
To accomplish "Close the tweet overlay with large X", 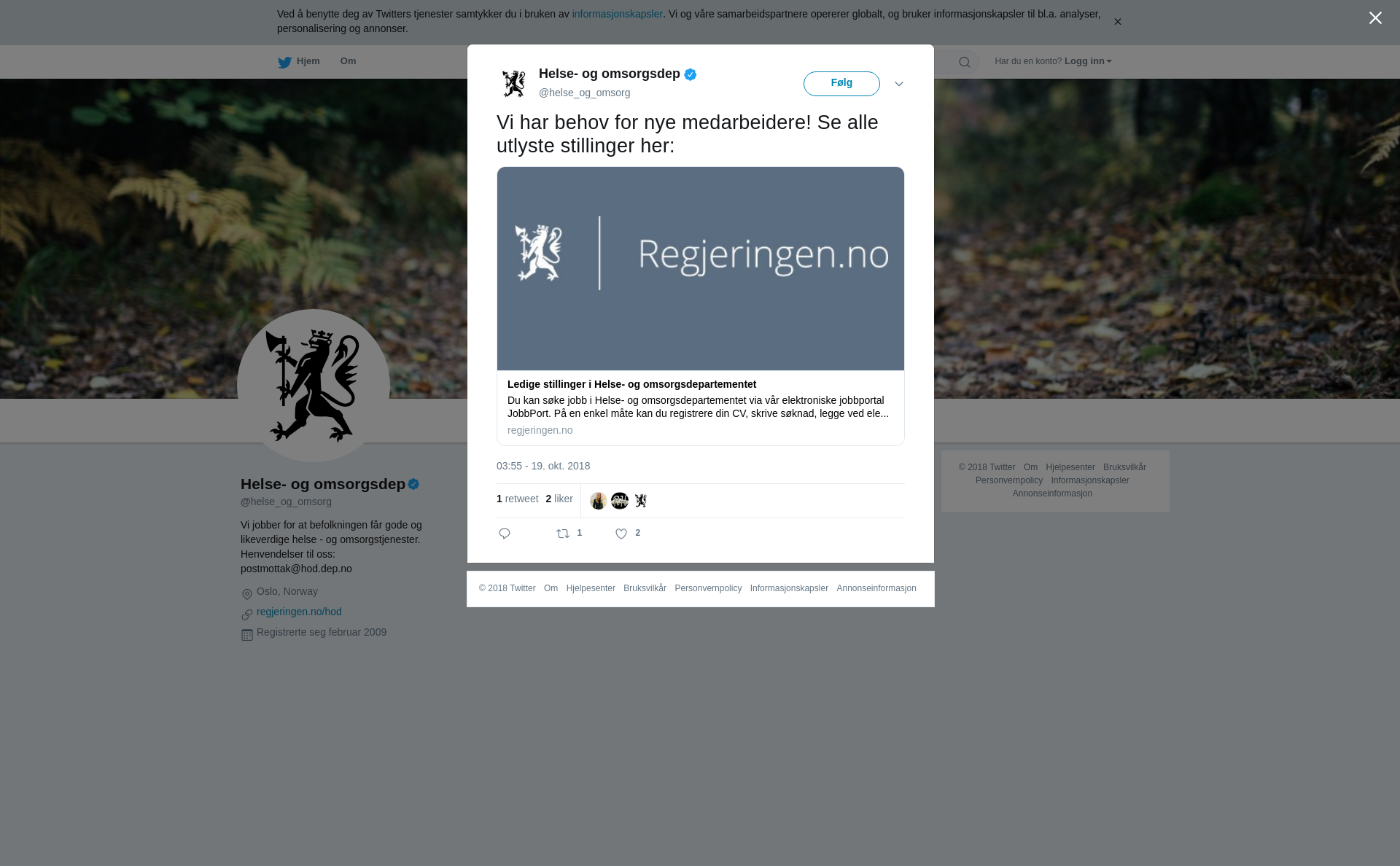I will pyautogui.click(x=1375, y=18).
